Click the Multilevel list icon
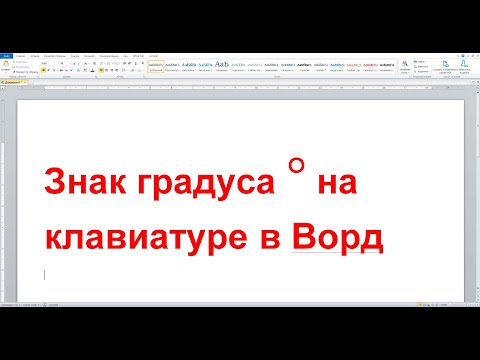The image size is (480, 360). point(116,63)
